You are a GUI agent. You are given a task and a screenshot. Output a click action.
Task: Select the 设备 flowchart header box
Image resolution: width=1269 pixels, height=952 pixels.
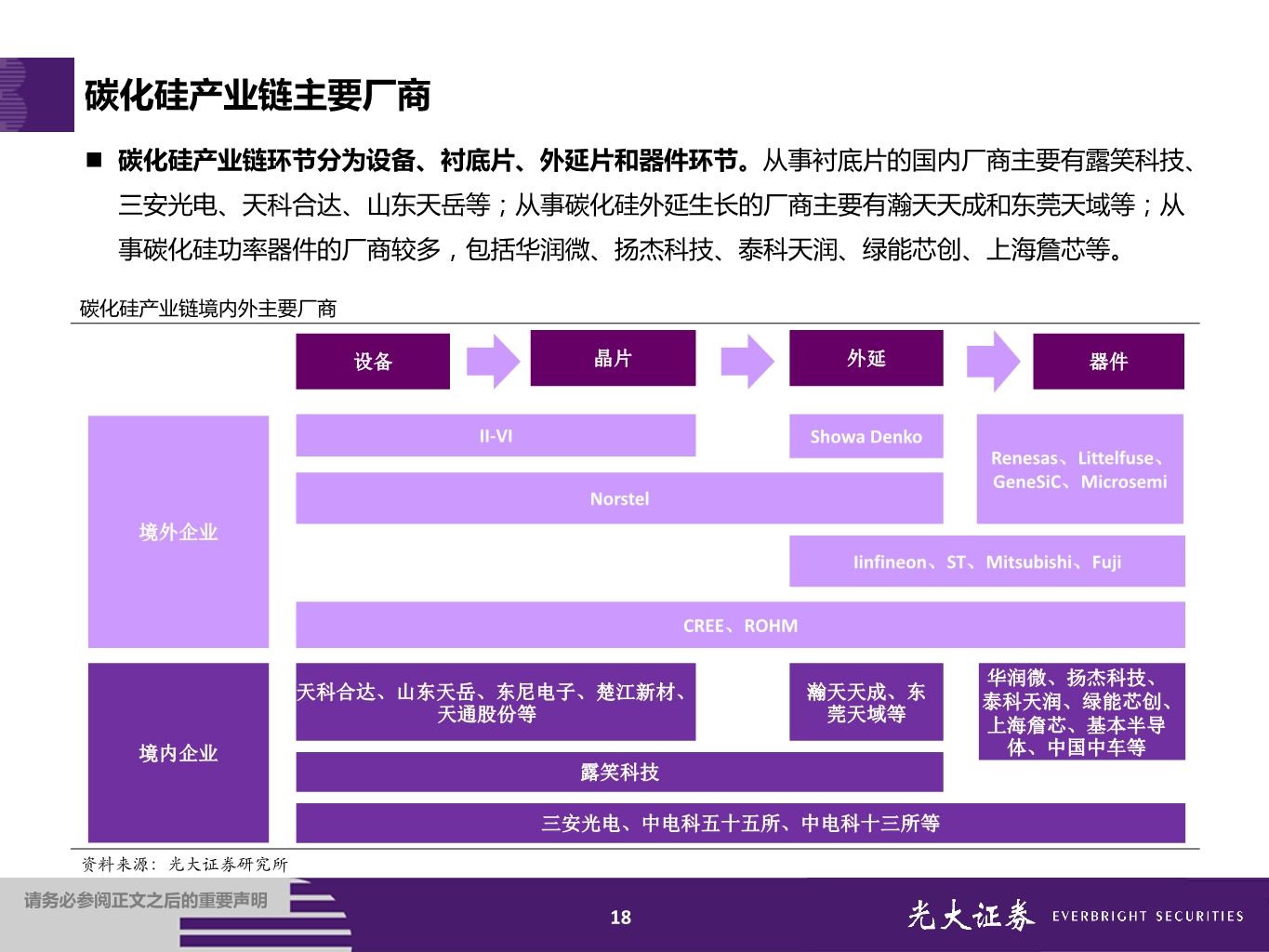click(372, 362)
